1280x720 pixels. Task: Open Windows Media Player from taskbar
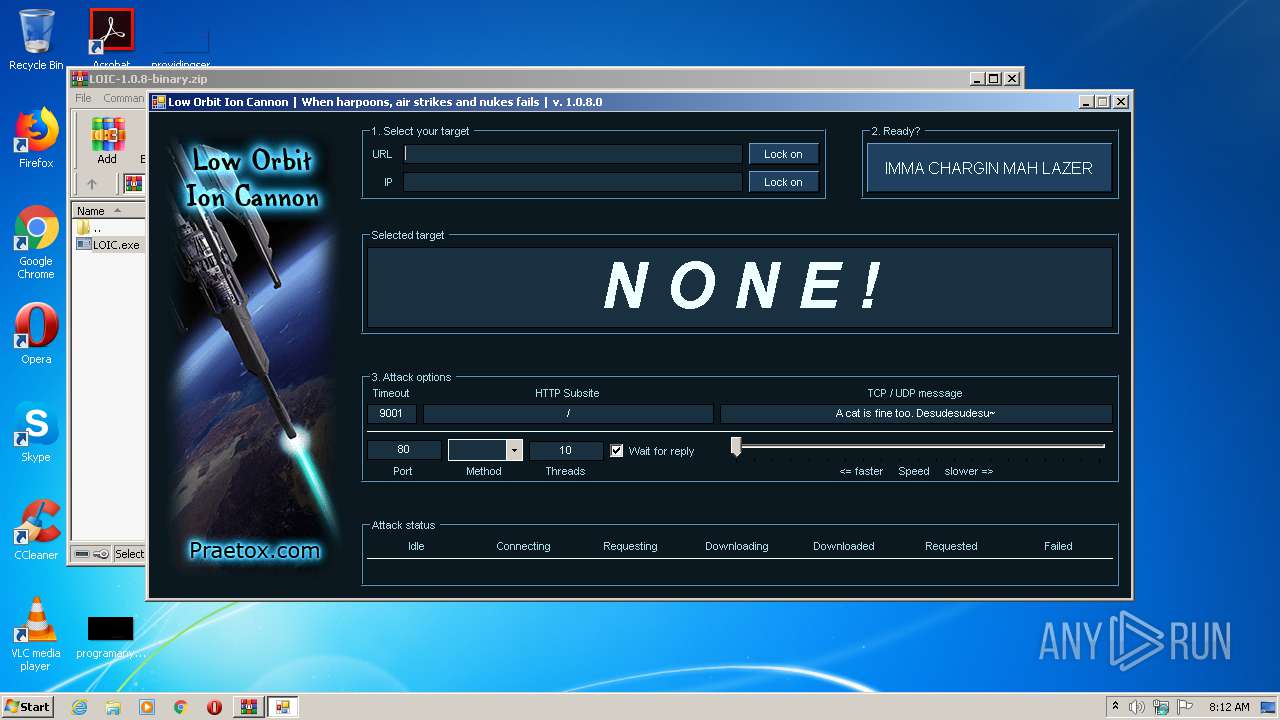pyautogui.click(x=147, y=707)
